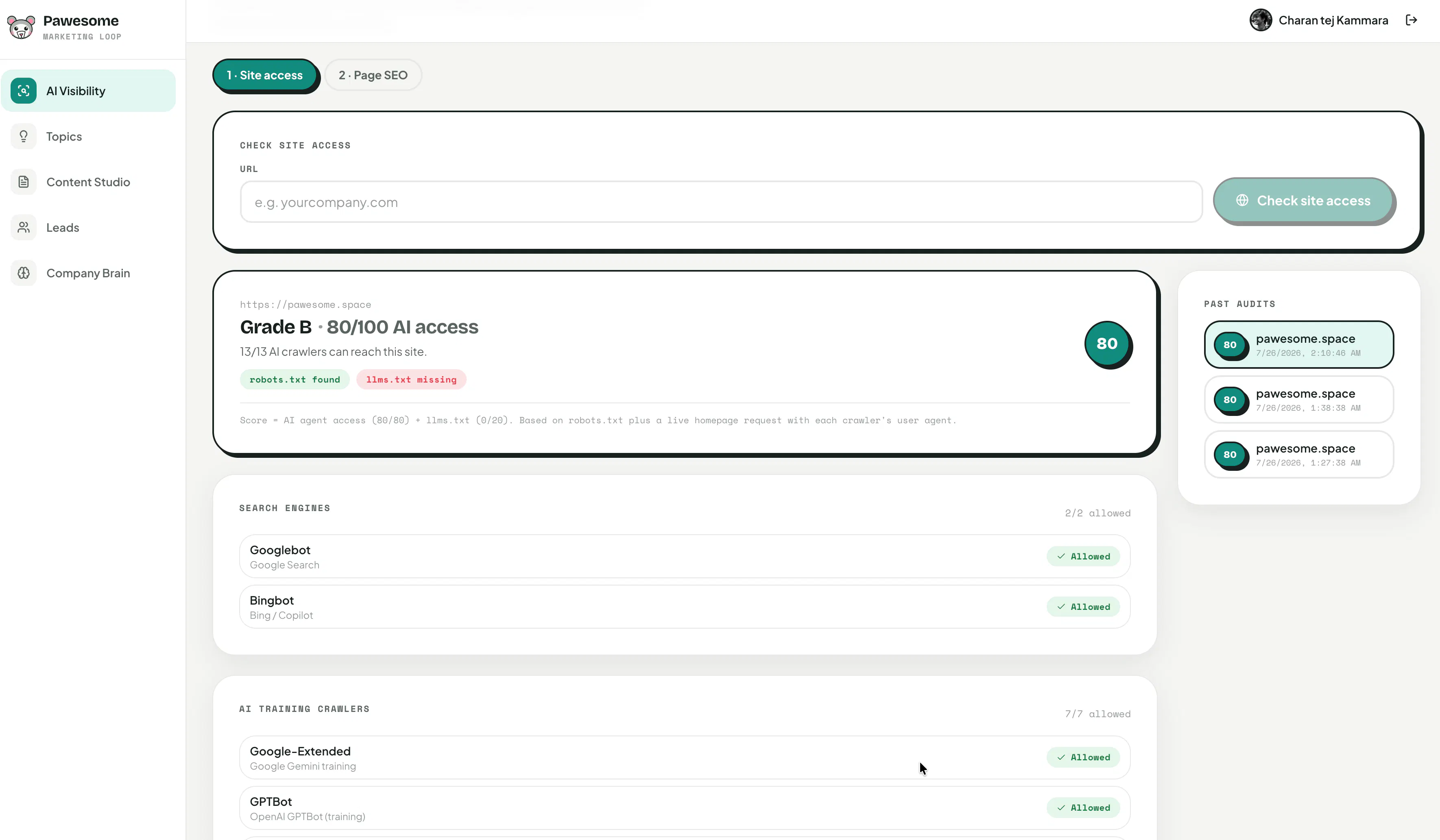Open Company Brain
This screenshot has width=1440, height=840.
(x=89, y=273)
